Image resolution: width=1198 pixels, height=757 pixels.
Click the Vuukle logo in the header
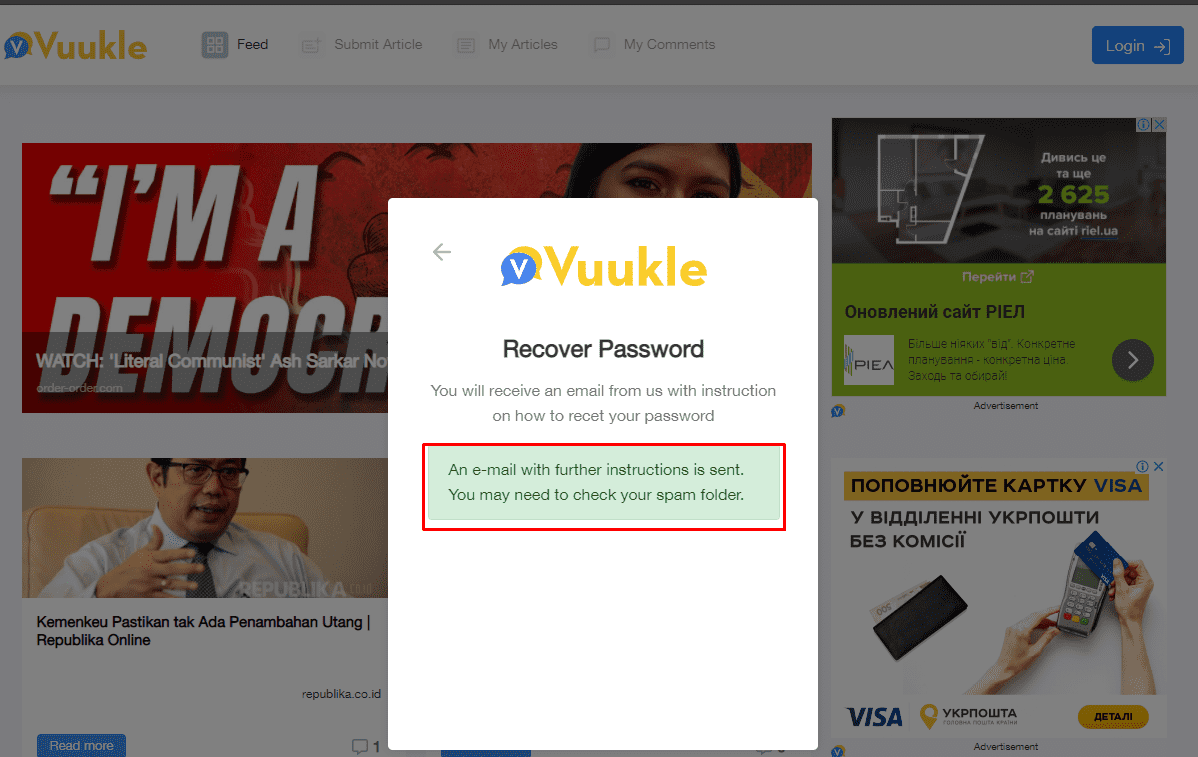[75, 46]
